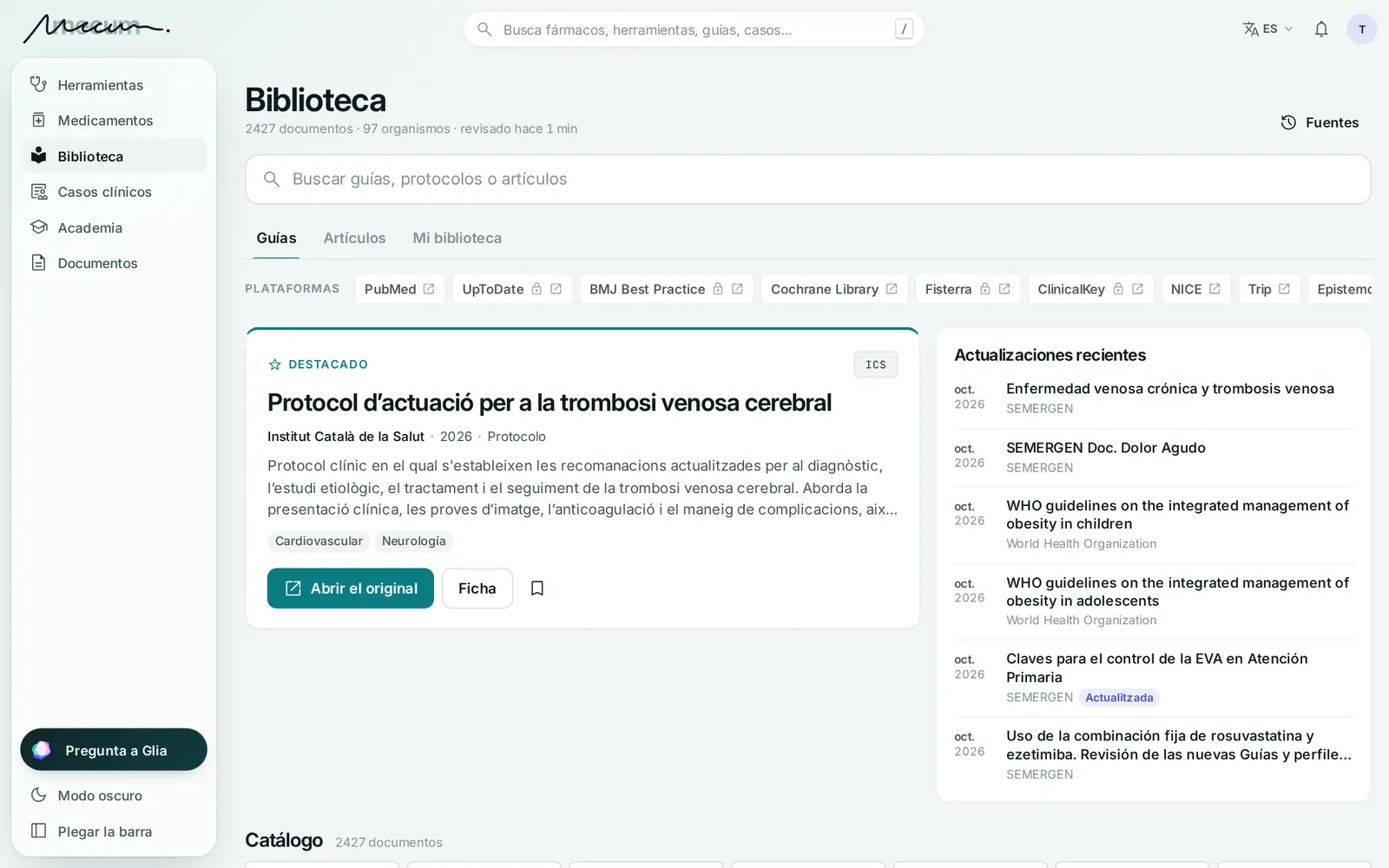1389x868 pixels.
Task: Focus Buscar guías, protocolos o artículos field
Action: click(x=808, y=180)
